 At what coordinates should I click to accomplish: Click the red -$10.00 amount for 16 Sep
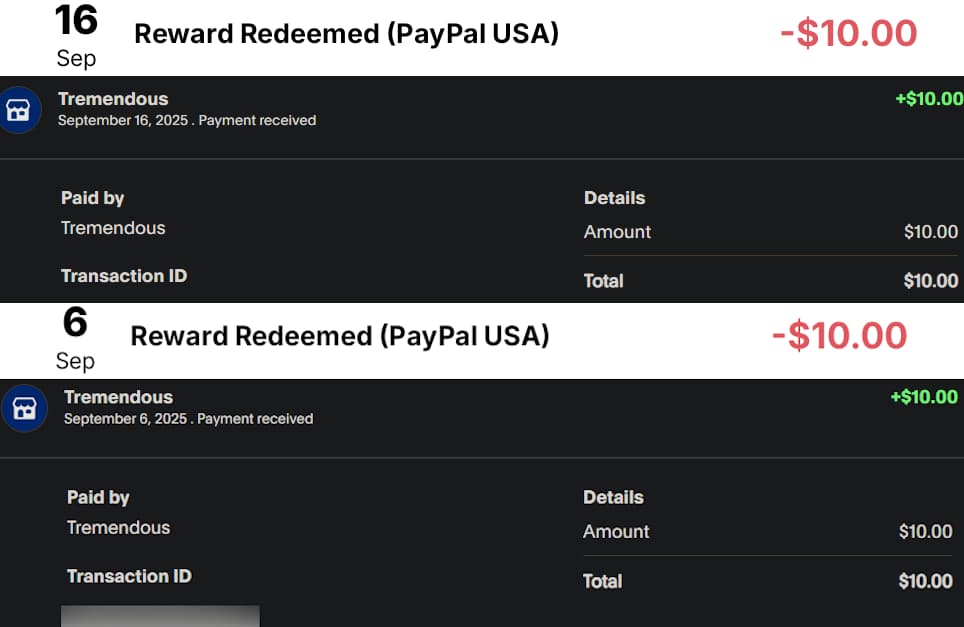coord(848,34)
